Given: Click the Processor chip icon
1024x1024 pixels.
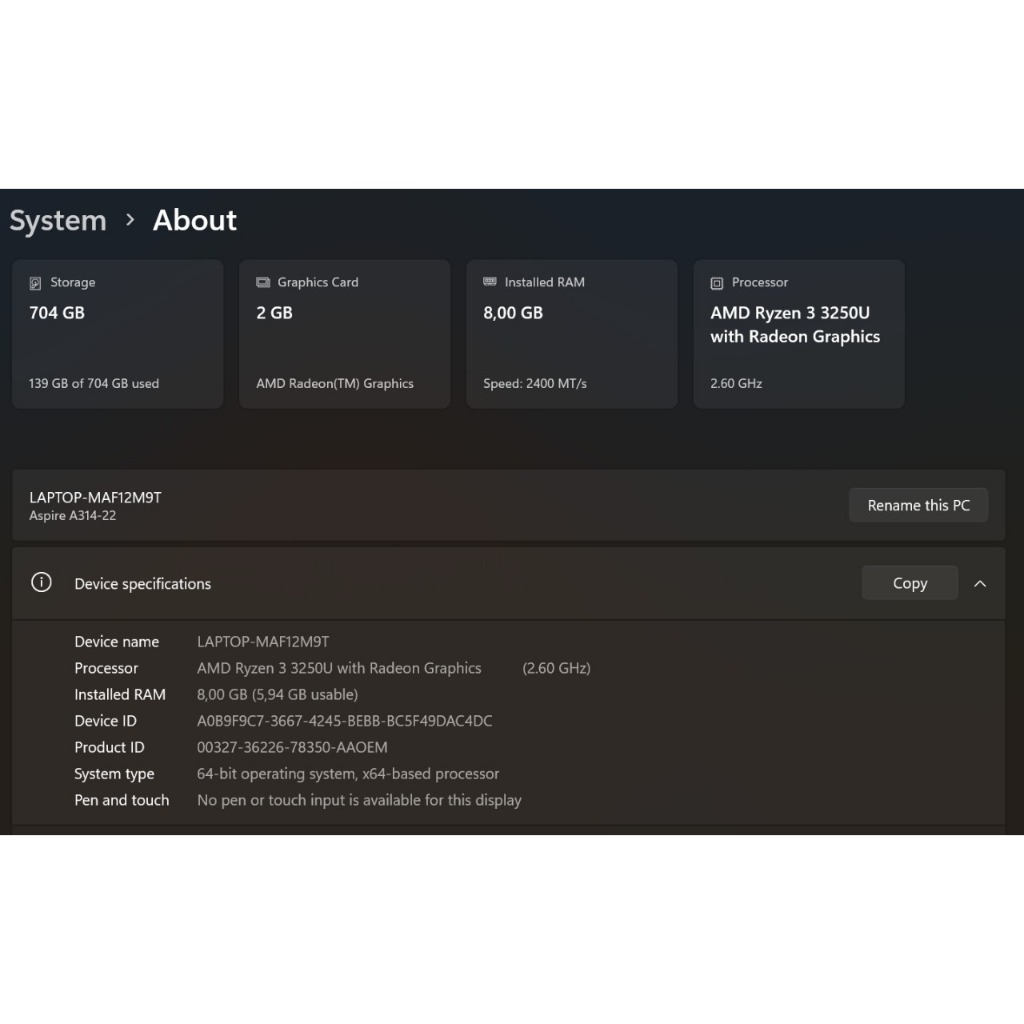Looking at the screenshot, I should click(x=717, y=282).
